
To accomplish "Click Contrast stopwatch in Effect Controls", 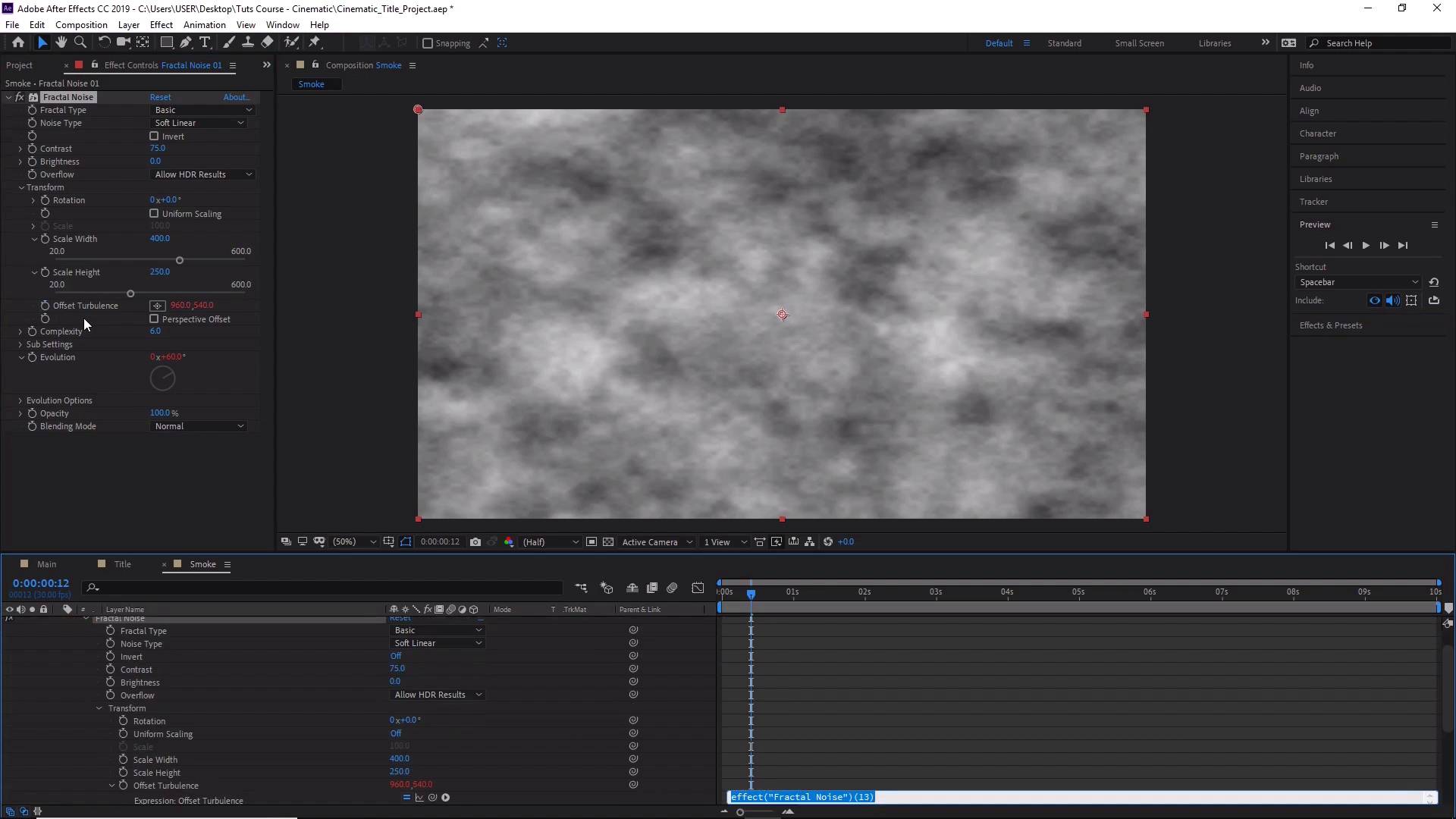I will tap(32, 149).
